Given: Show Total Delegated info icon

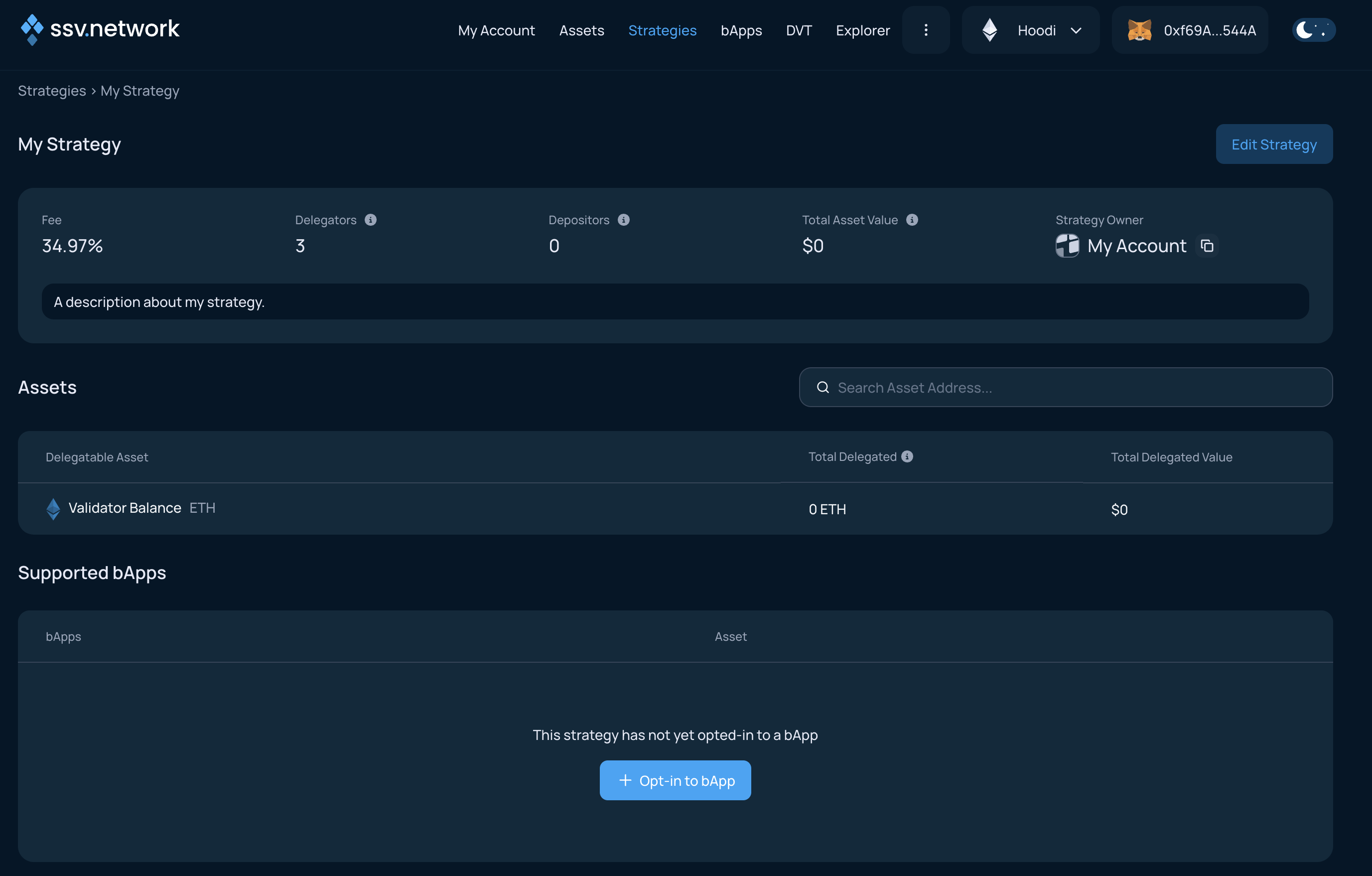Looking at the screenshot, I should (907, 456).
